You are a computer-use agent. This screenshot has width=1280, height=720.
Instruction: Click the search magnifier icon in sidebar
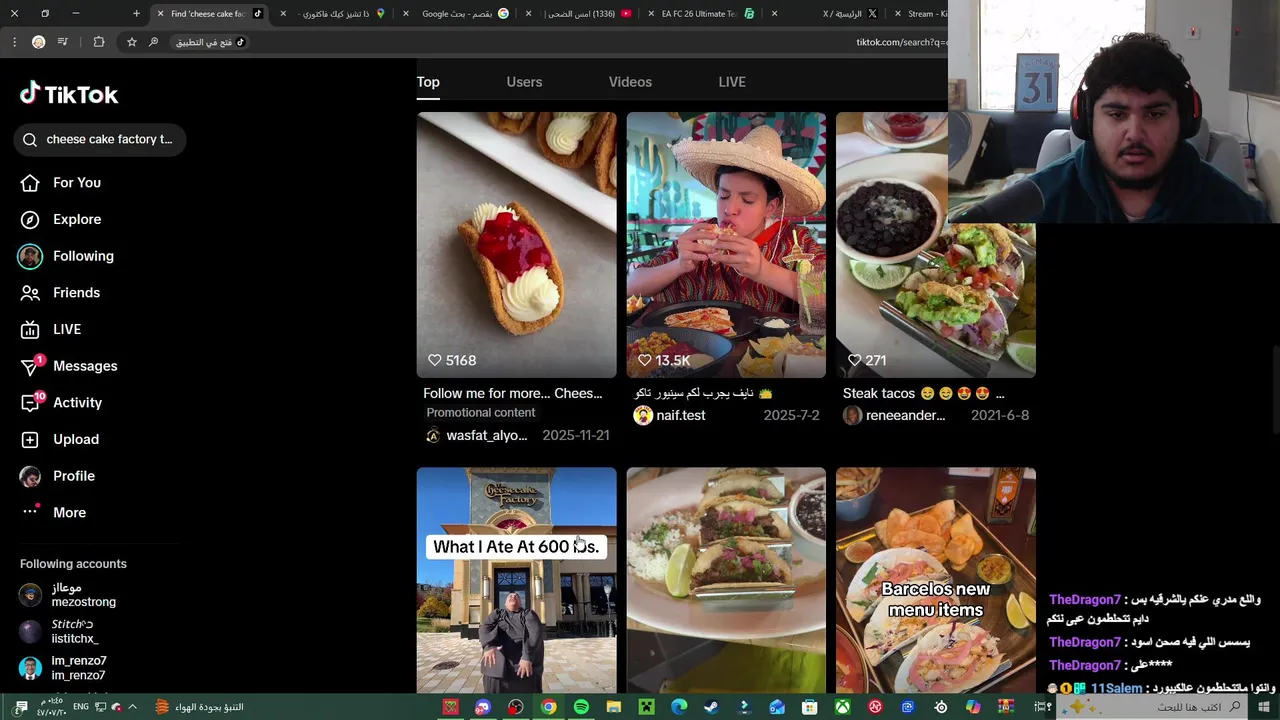(x=30, y=139)
